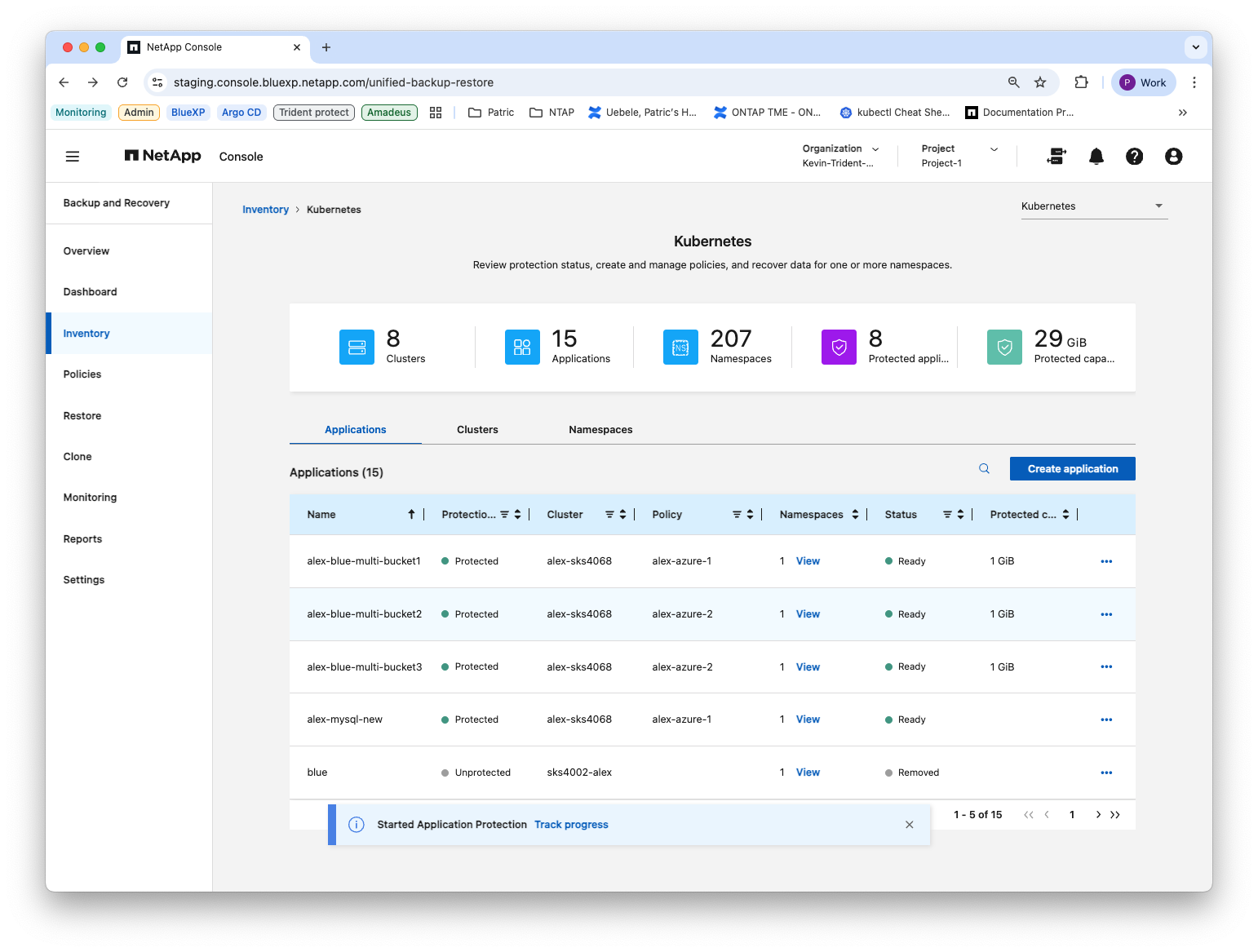Open the Kubernetes workload type dropdown
Viewport: 1258px width, 952px height.
pyautogui.click(x=1094, y=206)
